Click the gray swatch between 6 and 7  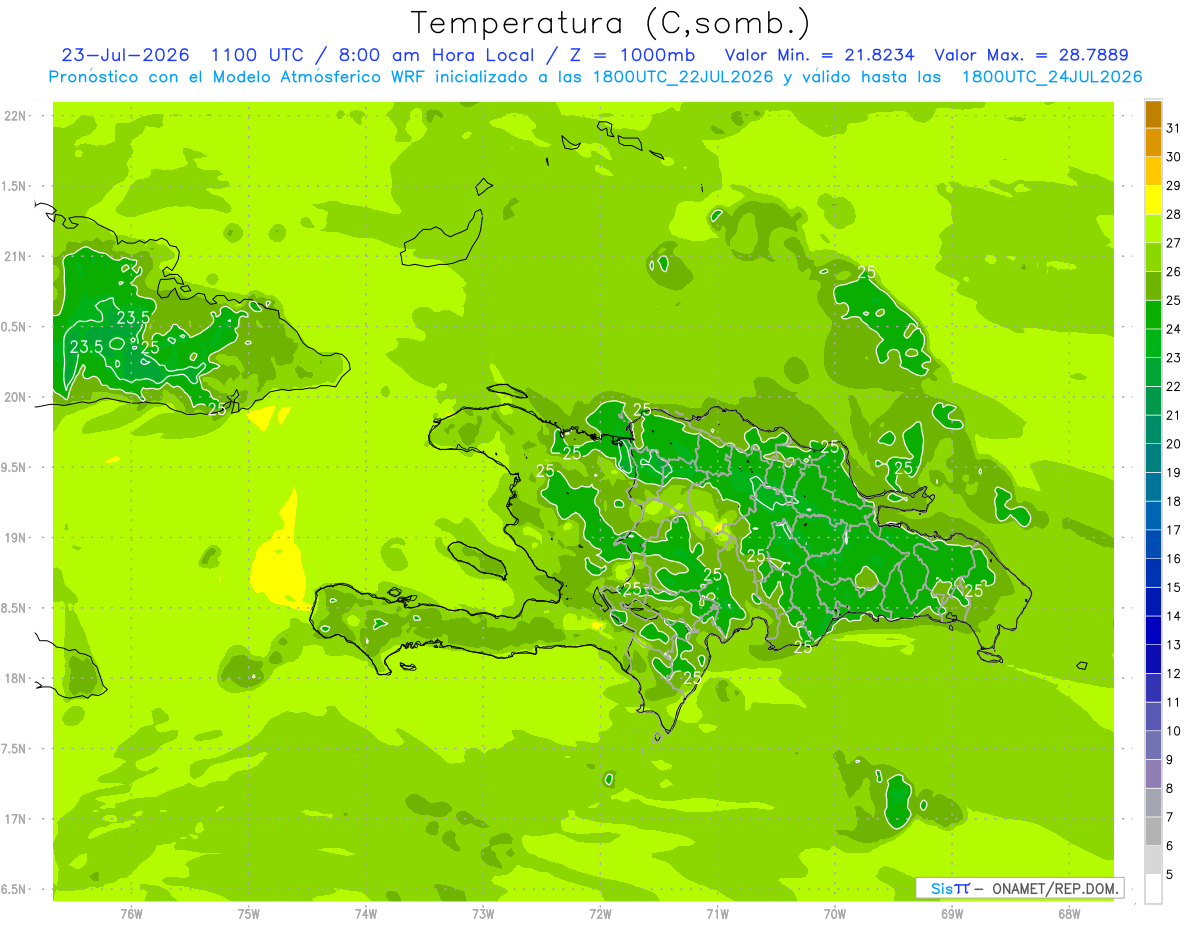(x=1153, y=832)
